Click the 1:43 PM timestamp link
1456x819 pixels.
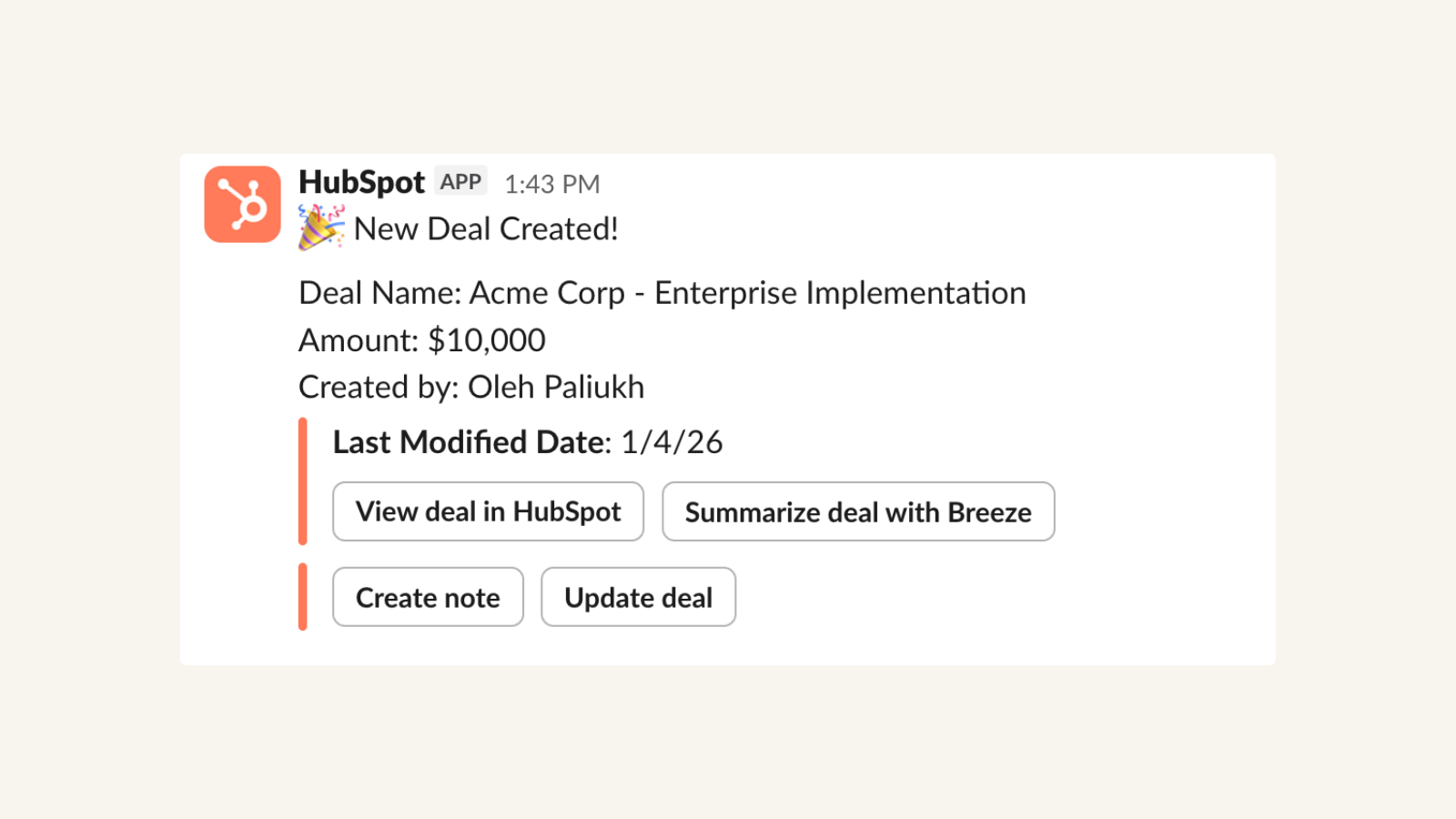[x=552, y=183]
